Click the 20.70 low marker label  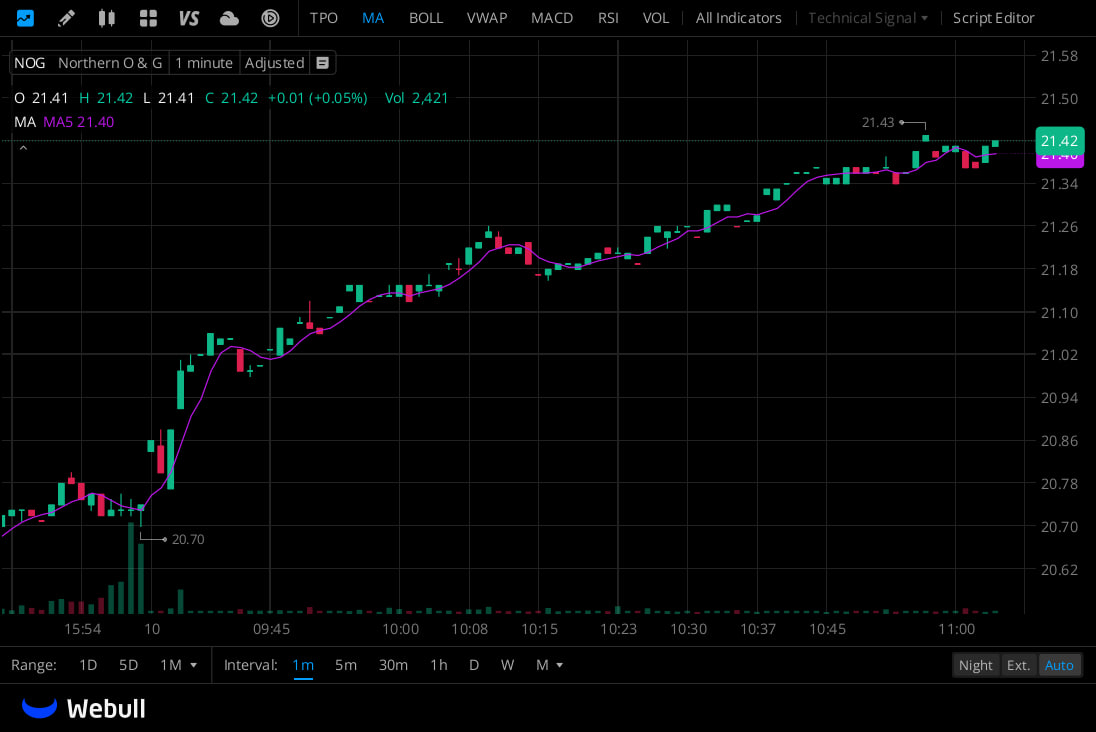[x=188, y=539]
